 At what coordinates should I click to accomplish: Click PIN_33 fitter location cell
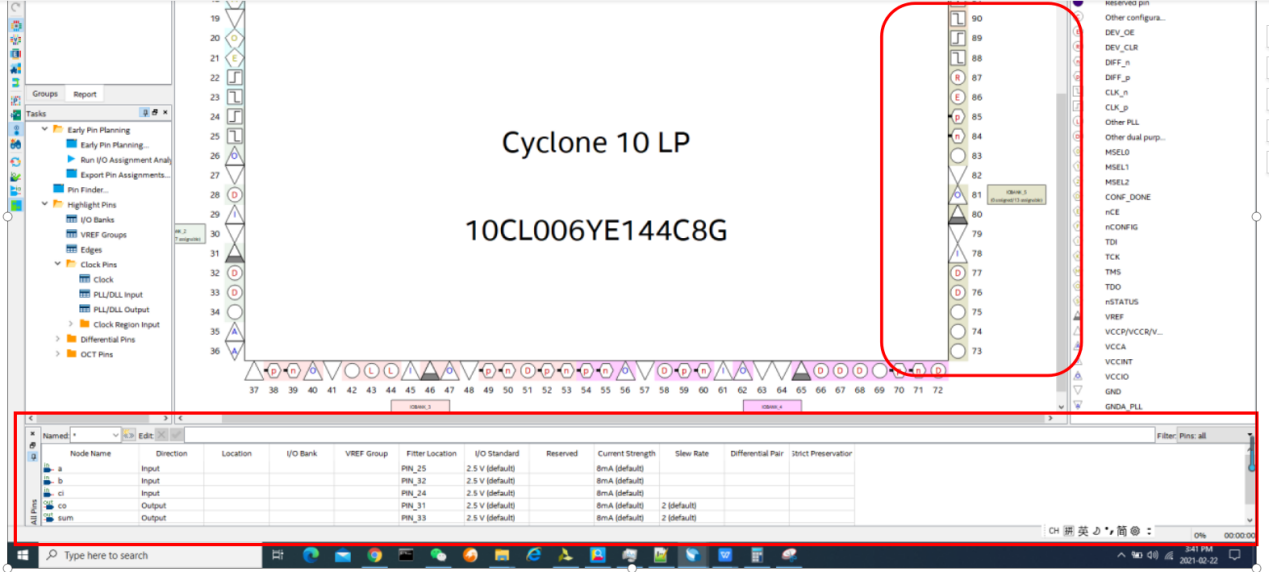pos(431,518)
